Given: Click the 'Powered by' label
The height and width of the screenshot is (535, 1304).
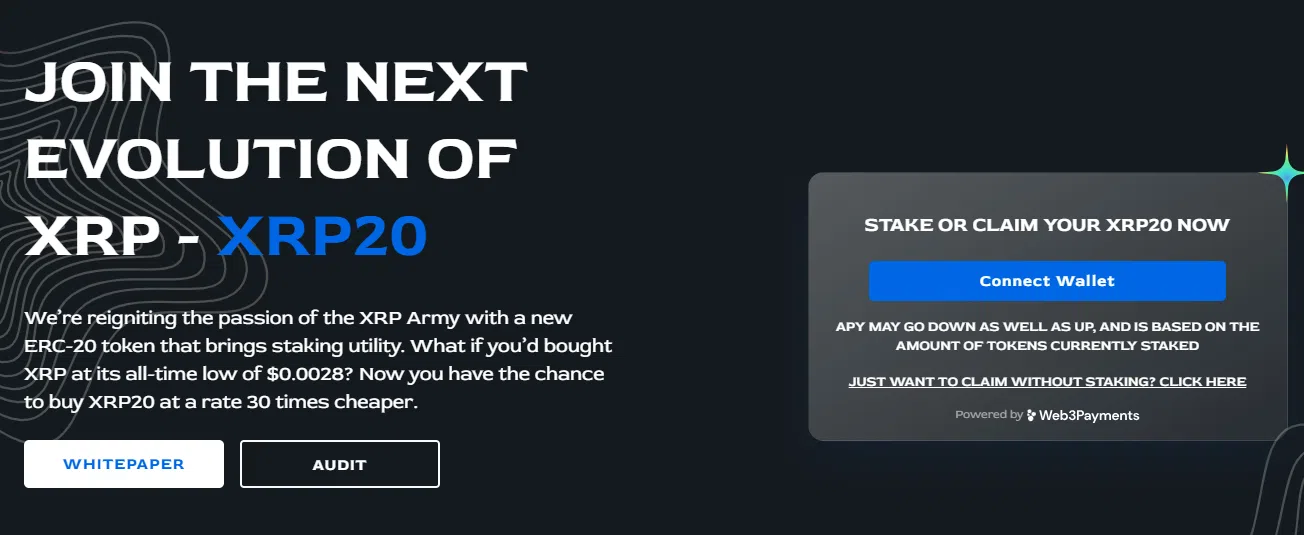Looking at the screenshot, I should coord(988,415).
